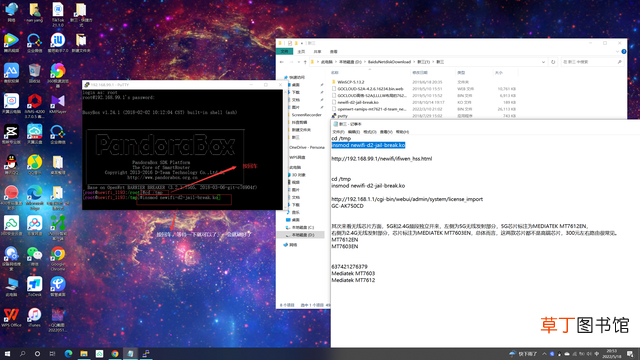Launch WPS Office from the desktop
Image resolution: width=640 pixels, height=360 pixels.
point(11,317)
